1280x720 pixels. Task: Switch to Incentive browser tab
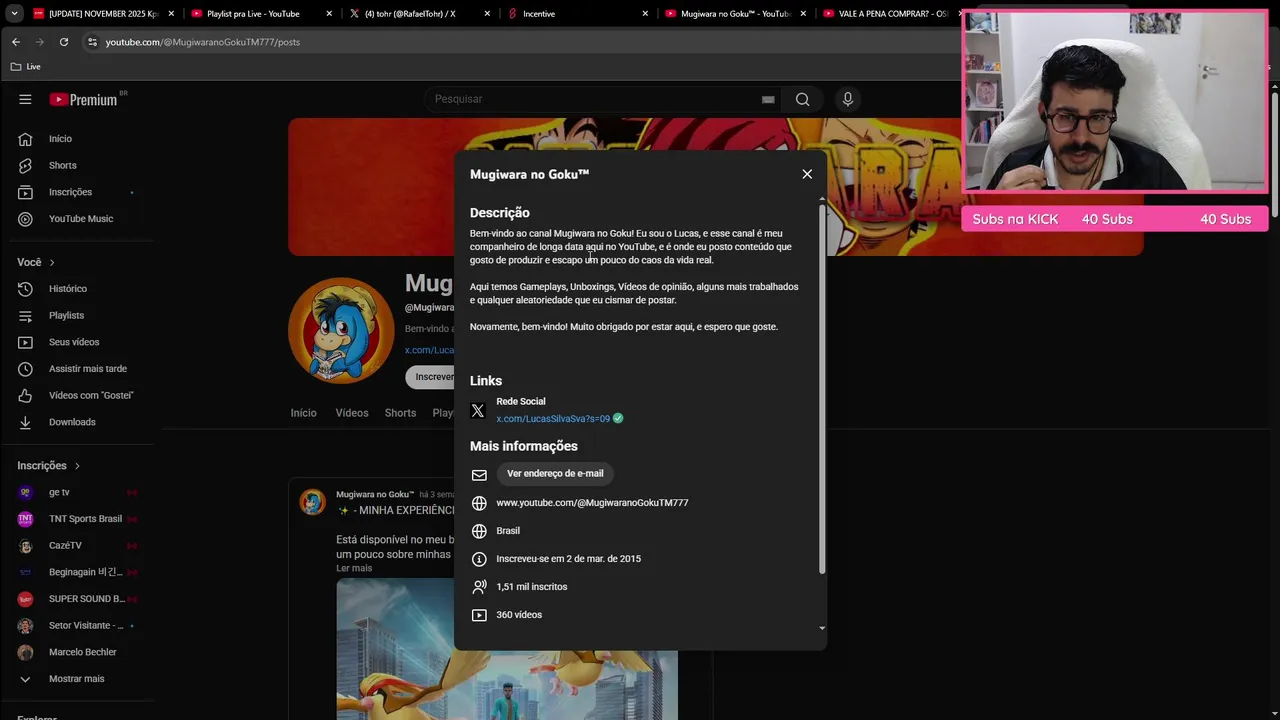576,14
